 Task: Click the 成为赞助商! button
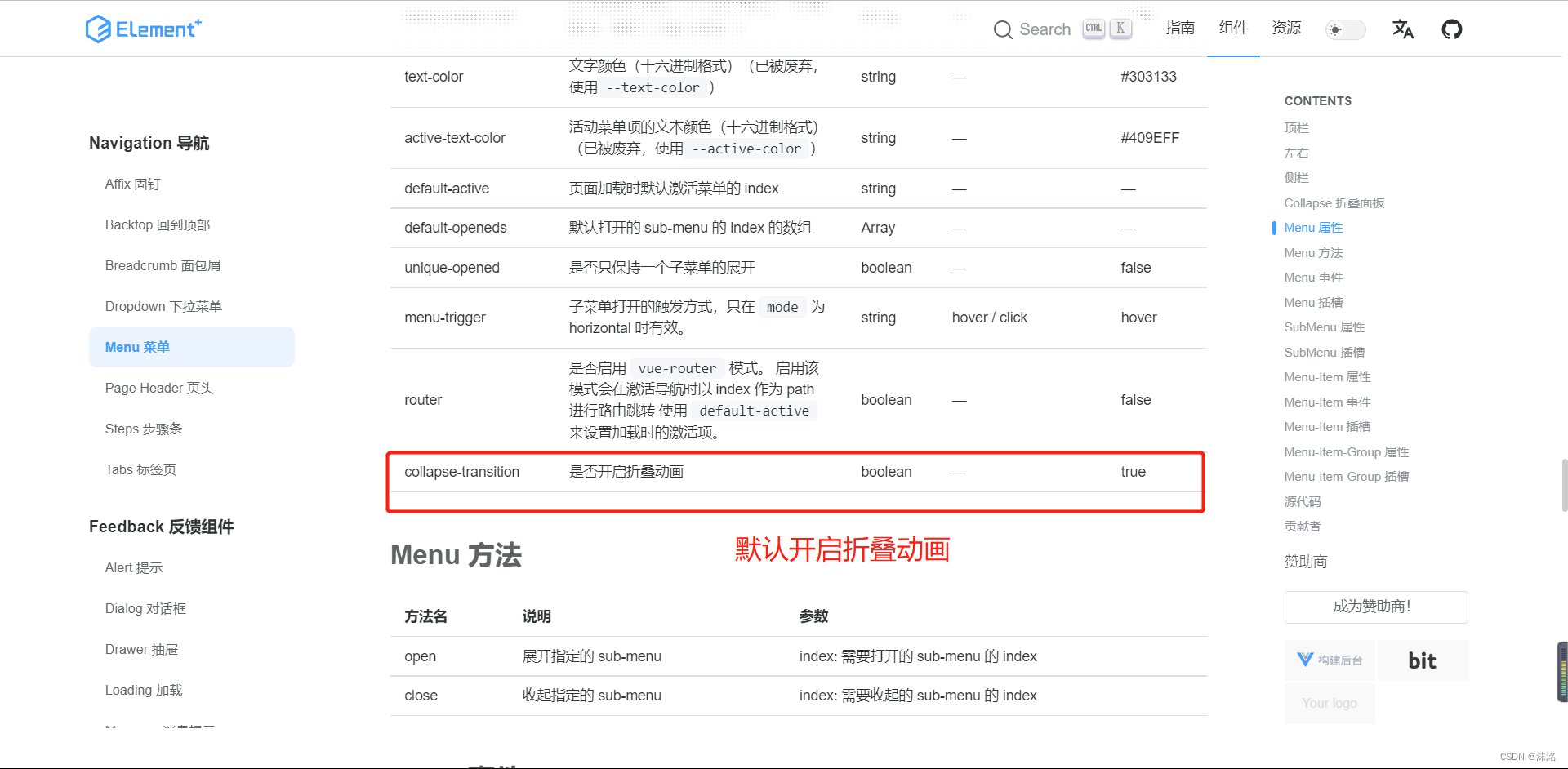click(1375, 607)
